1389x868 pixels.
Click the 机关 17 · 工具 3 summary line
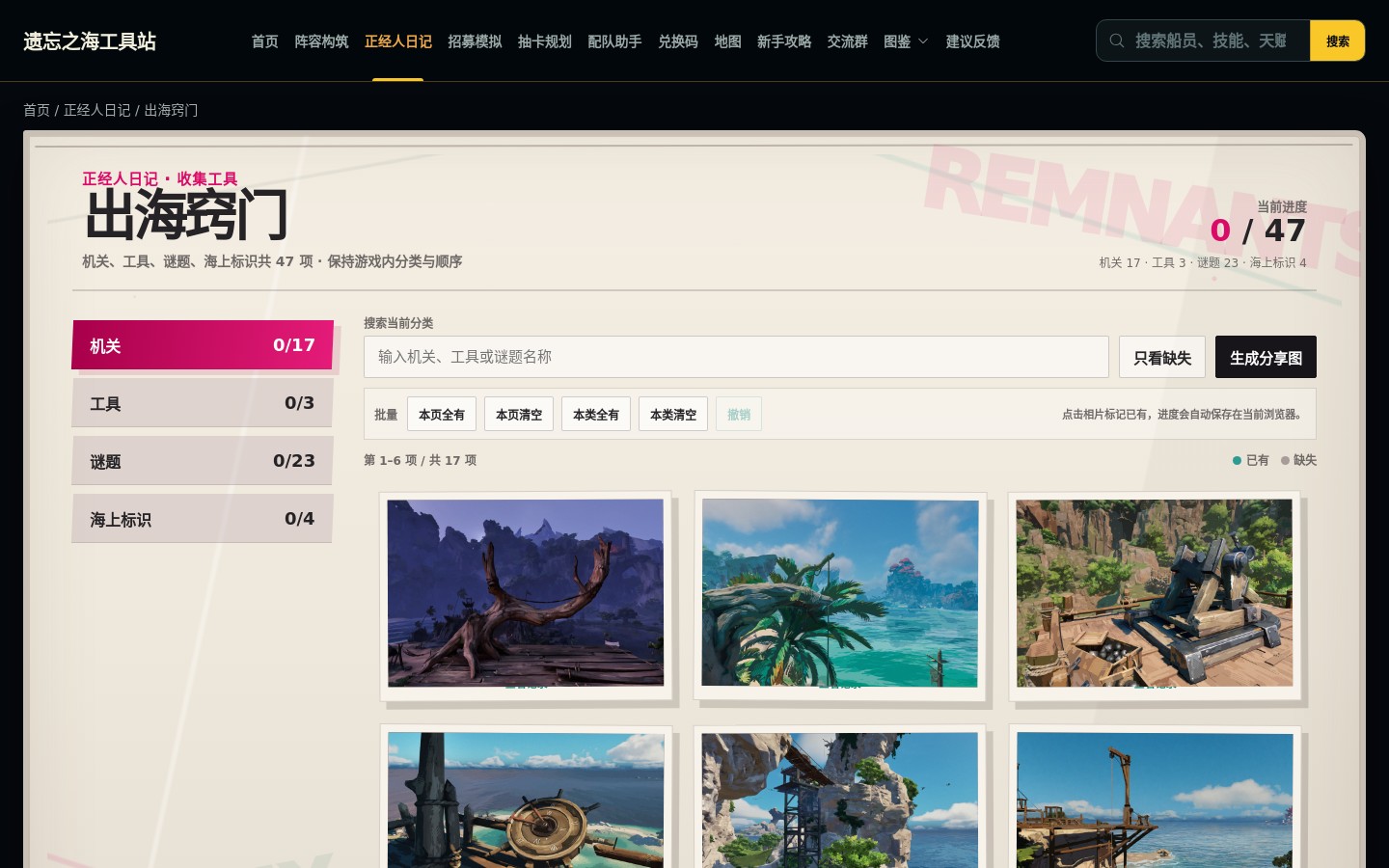click(1203, 262)
